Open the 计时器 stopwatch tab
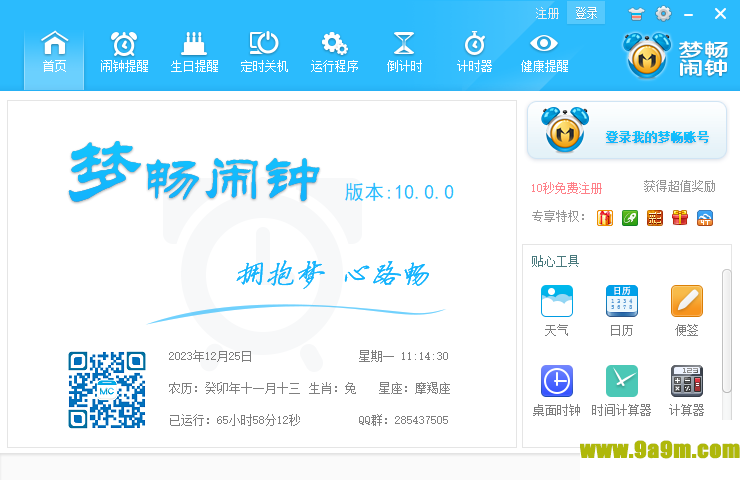 [x=474, y=53]
